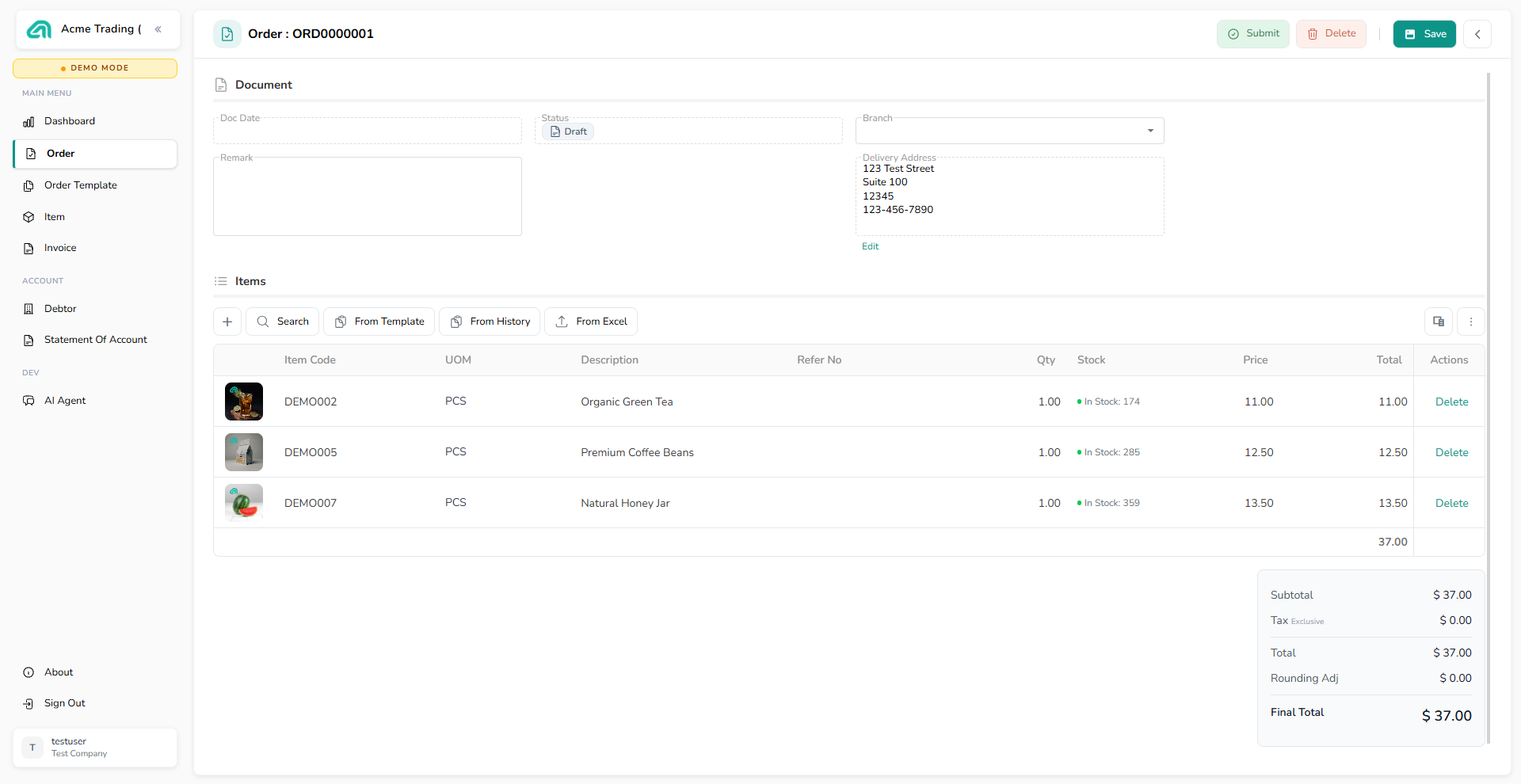Open the testuser profile card
The image size is (1521, 784).
(95, 748)
